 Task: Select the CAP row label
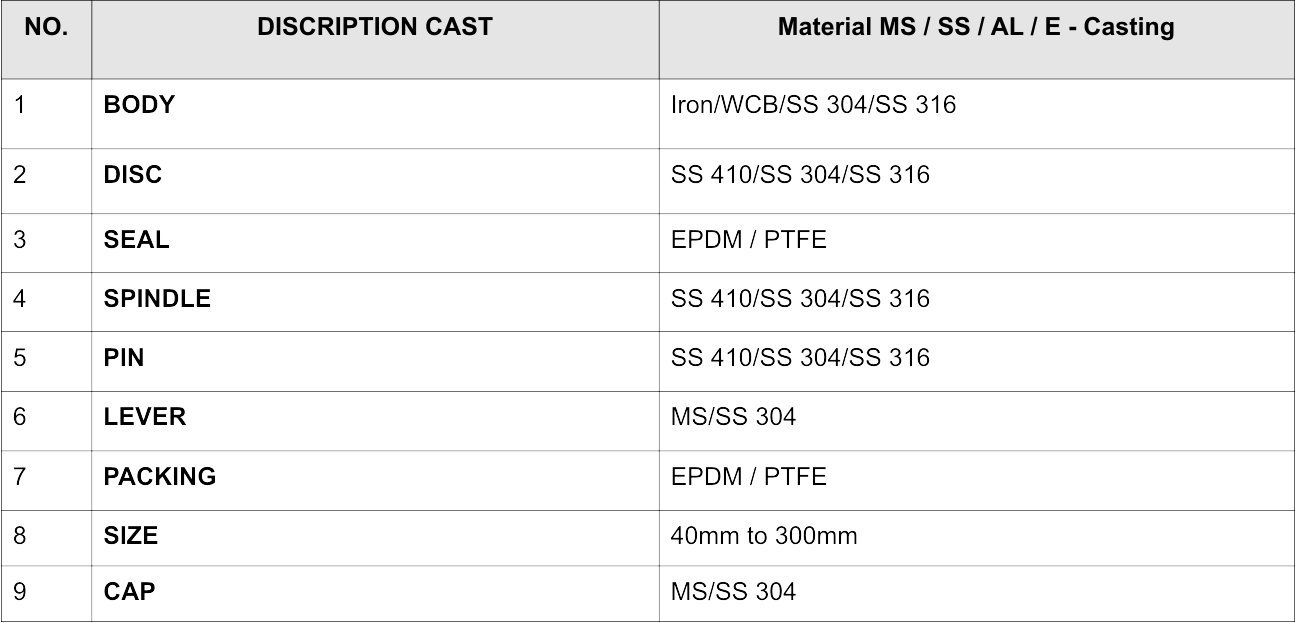tap(130, 592)
